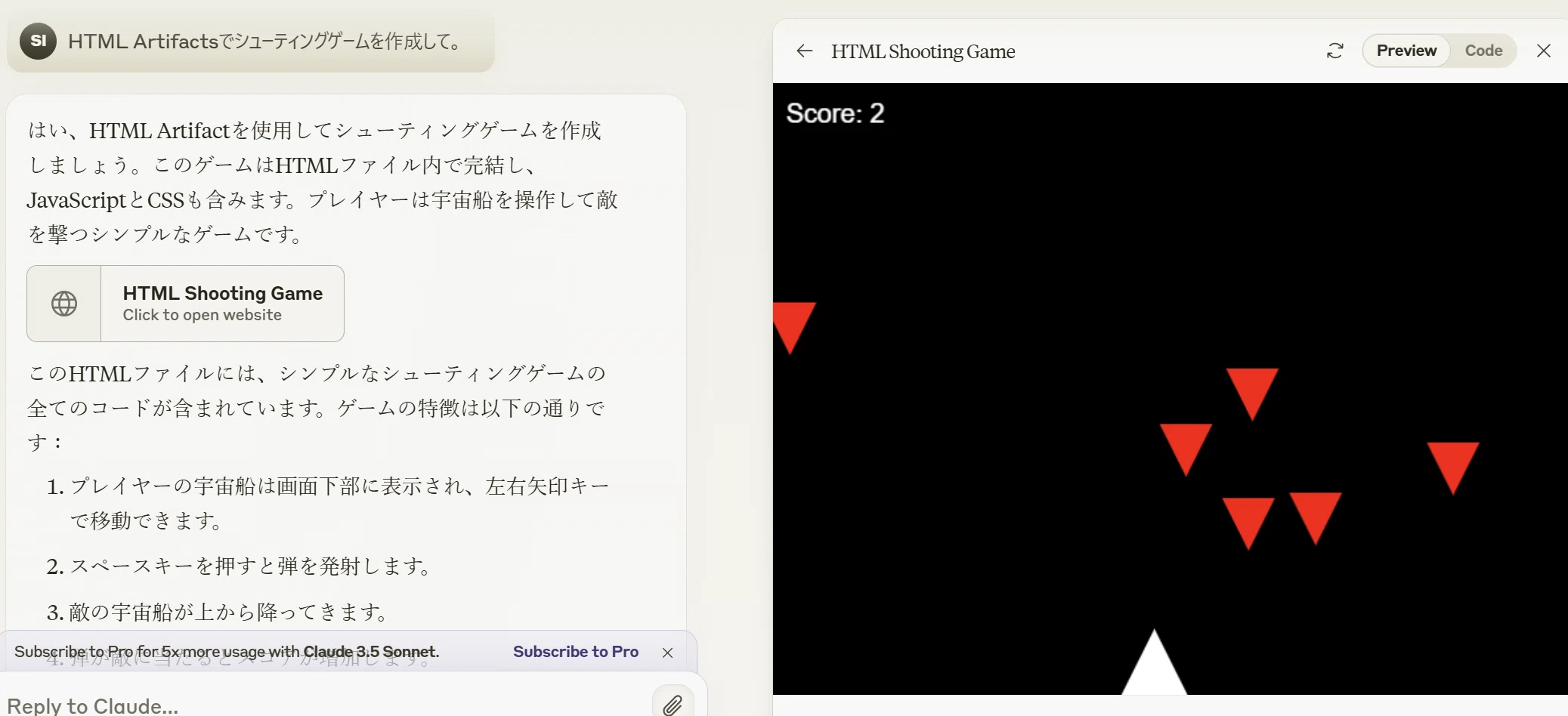Screen dimensions: 1568x716
Task: Click the SI user avatar
Action: [38, 41]
